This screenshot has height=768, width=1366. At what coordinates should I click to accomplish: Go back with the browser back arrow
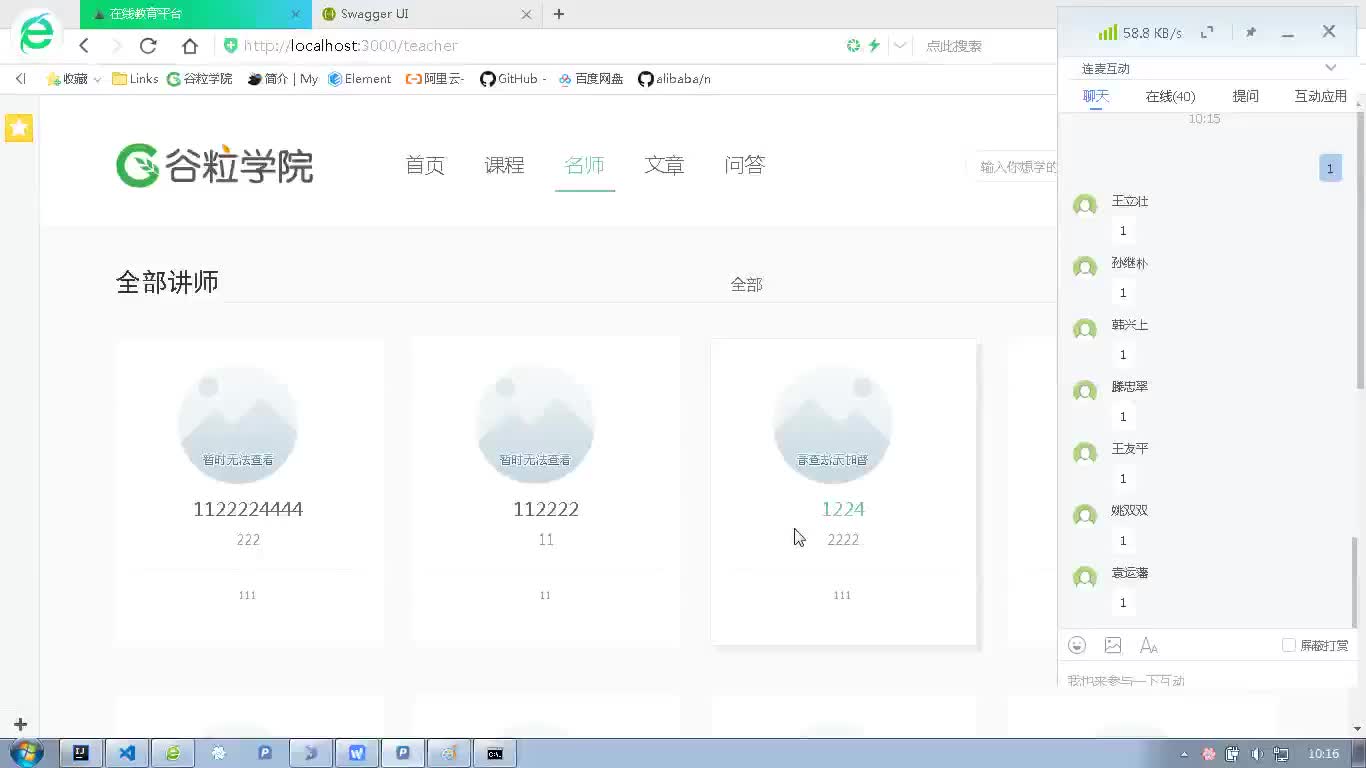pyautogui.click(x=84, y=46)
